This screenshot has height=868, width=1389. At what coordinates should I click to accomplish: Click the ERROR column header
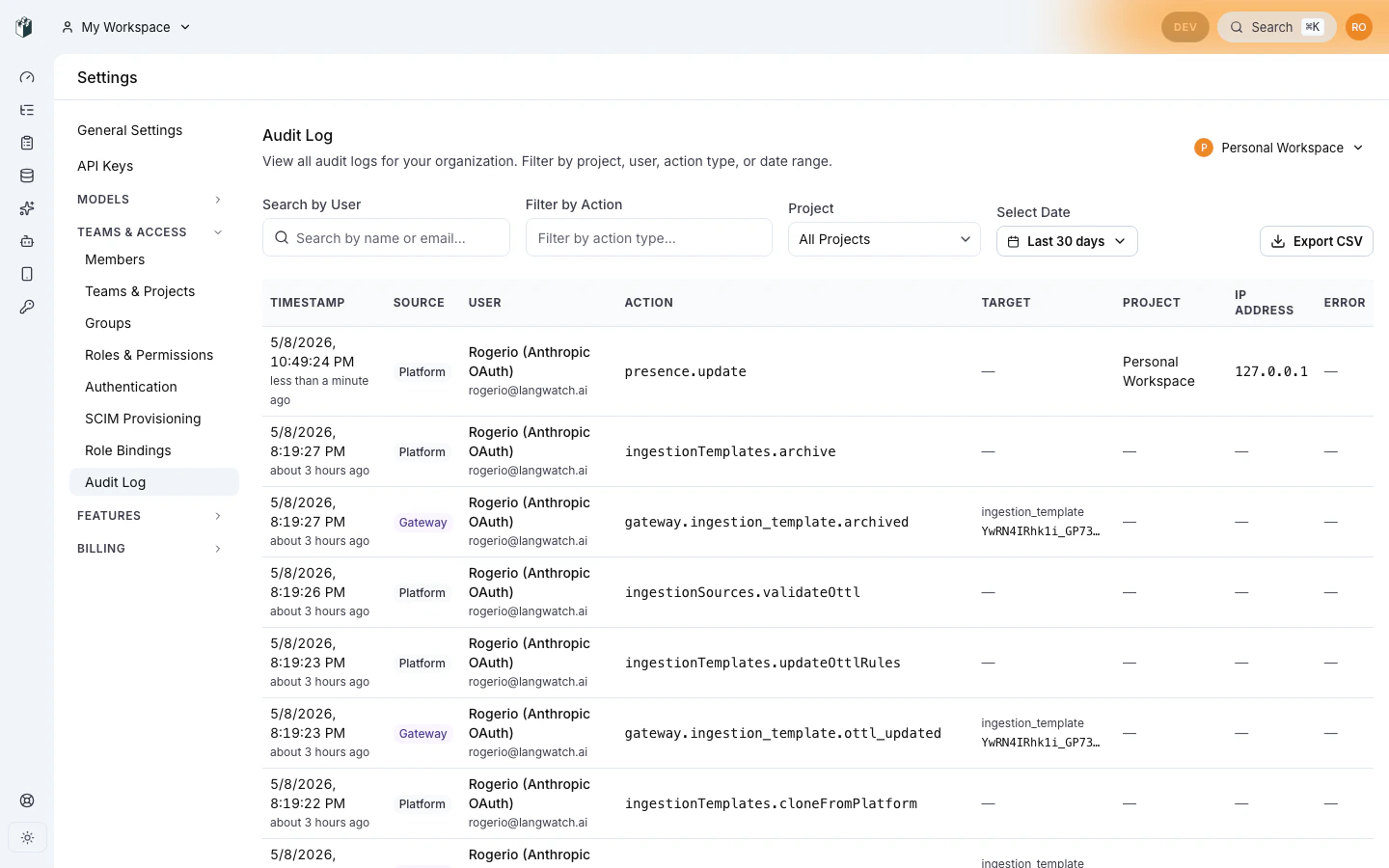[x=1345, y=303]
